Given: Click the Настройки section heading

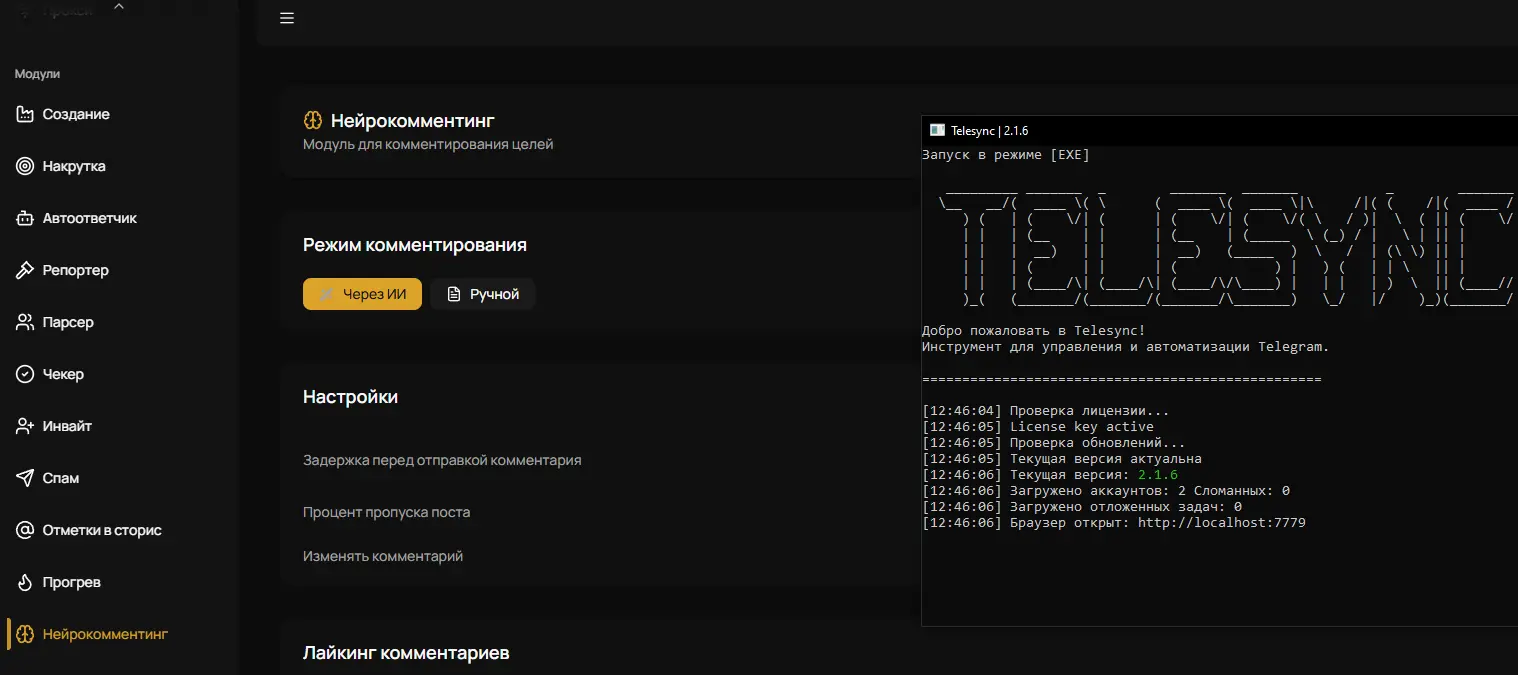Looking at the screenshot, I should [x=350, y=397].
